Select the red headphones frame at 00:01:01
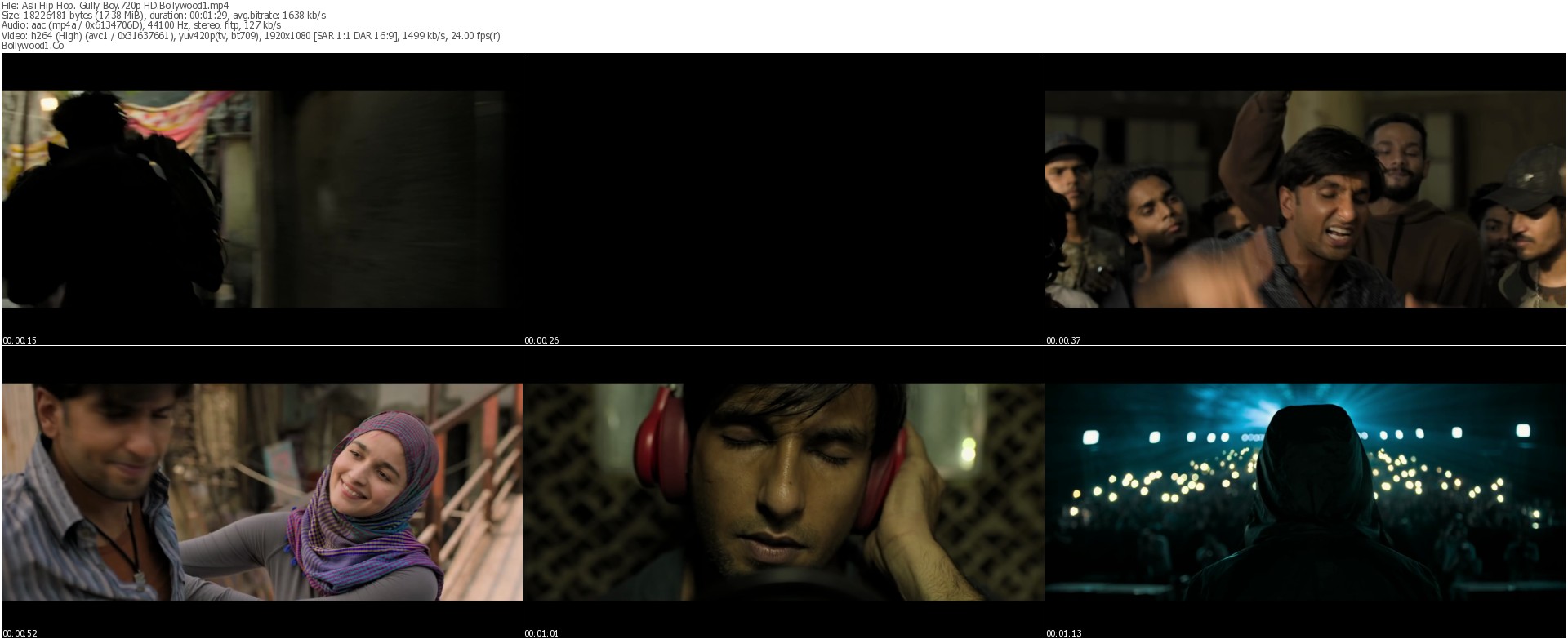The height and width of the screenshot is (639, 1568). (x=784, y=492)
